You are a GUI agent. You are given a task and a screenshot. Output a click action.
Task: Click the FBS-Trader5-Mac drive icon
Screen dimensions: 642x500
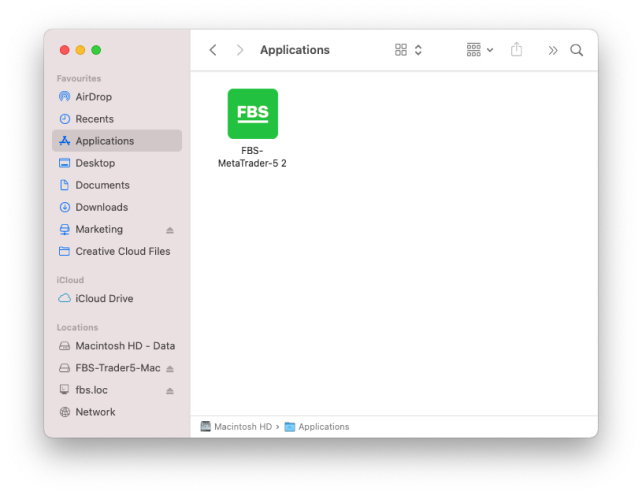point(64,368)
